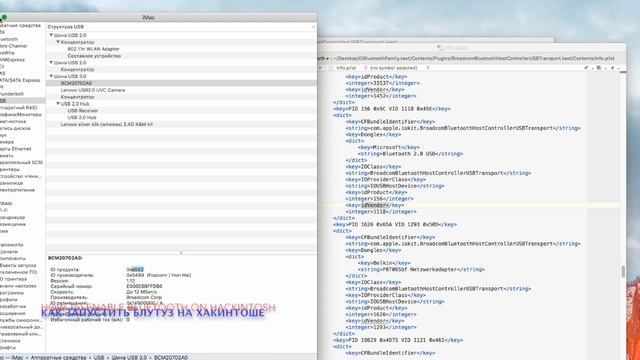This screenshot has width=640, height=360.
Task: Click the vendor ID value 0x0489 (Foxconn / Hon Hai)
Action: (158, 275)
